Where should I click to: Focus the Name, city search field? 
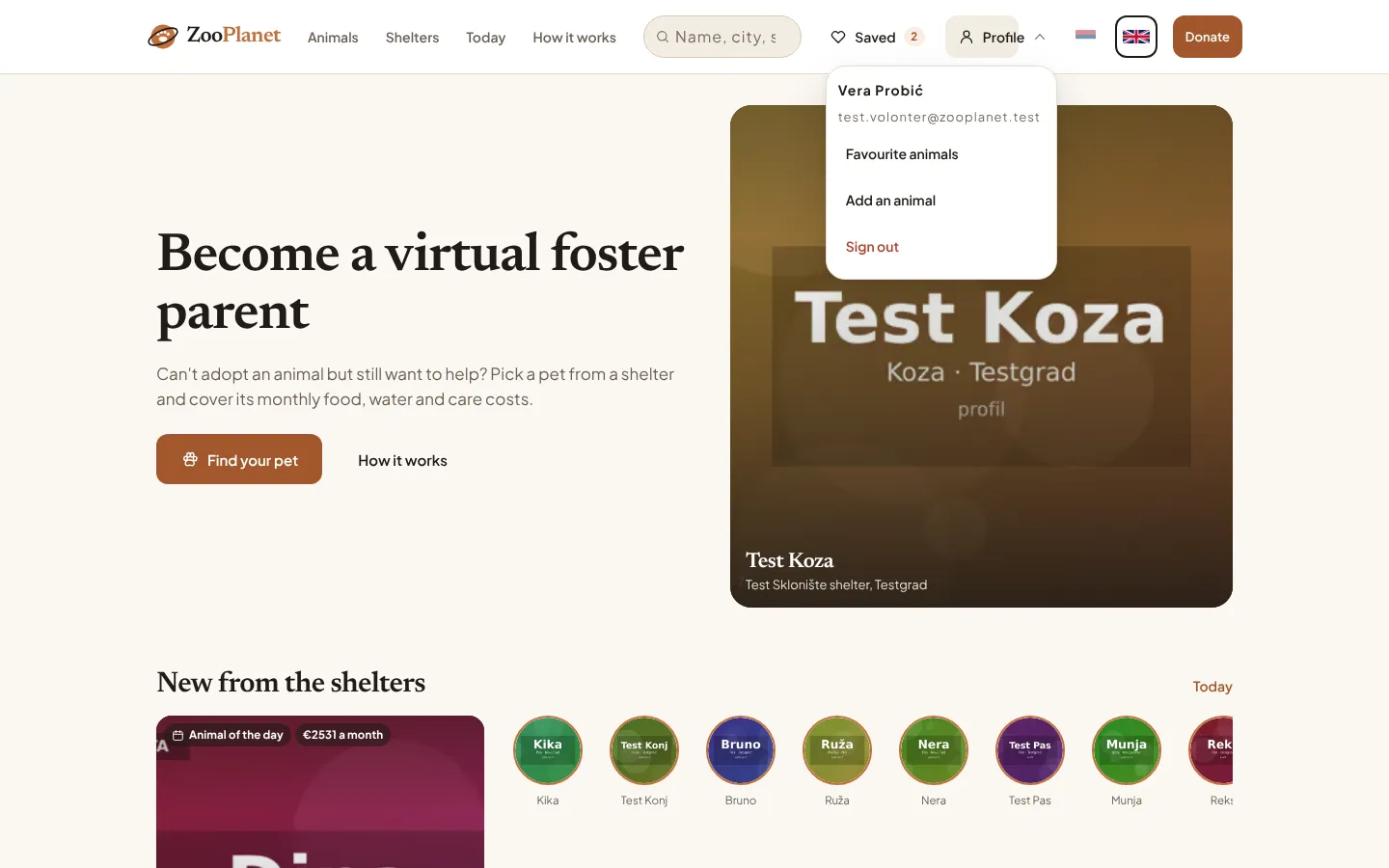(x=722, y=37)
